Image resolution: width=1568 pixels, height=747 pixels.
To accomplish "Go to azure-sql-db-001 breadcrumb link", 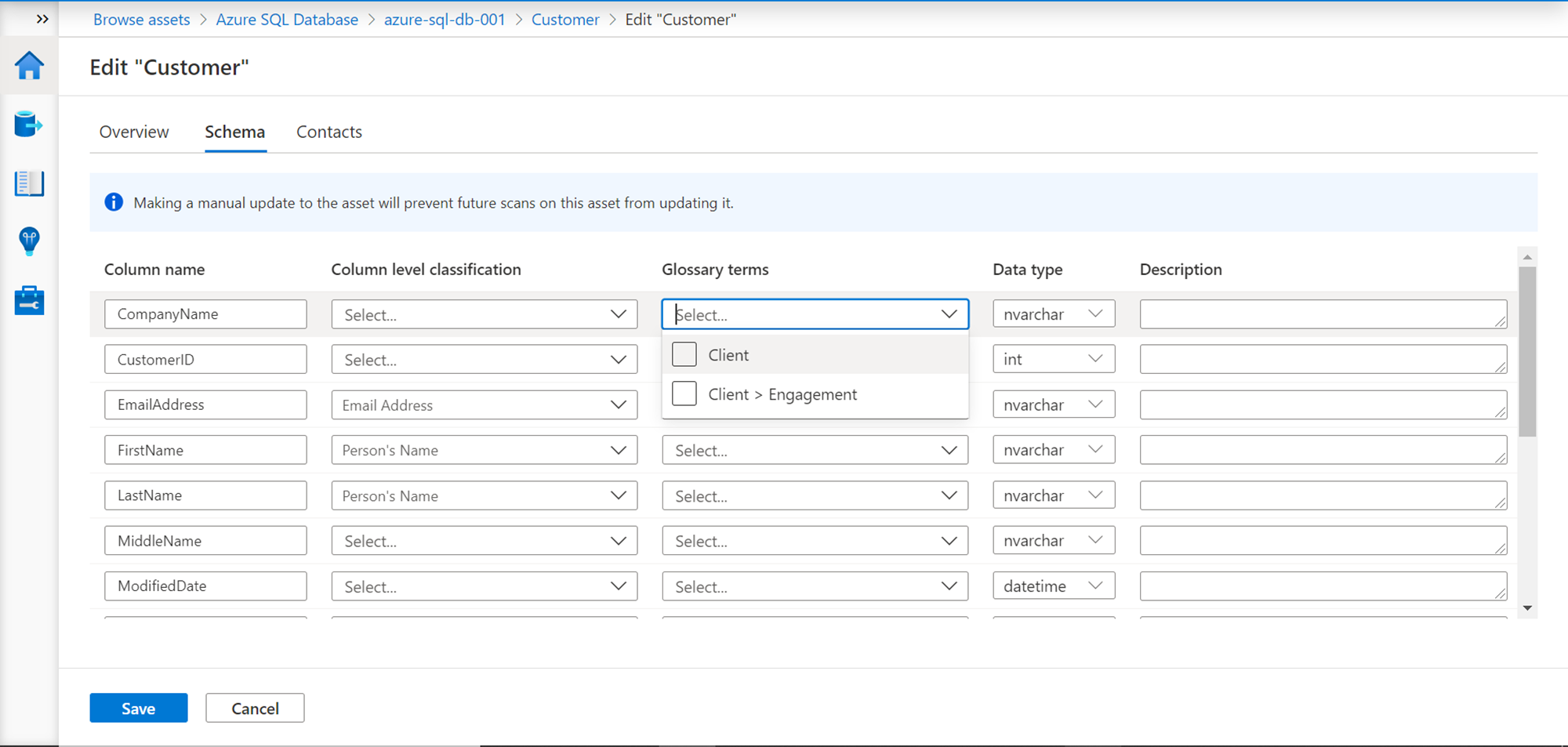I will 445,20.
